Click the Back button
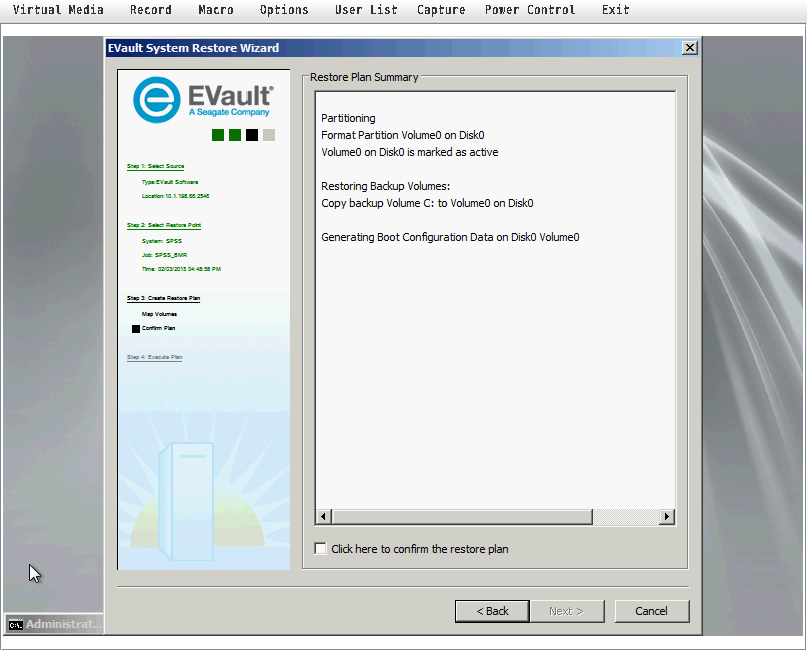 tap(492, 611)
